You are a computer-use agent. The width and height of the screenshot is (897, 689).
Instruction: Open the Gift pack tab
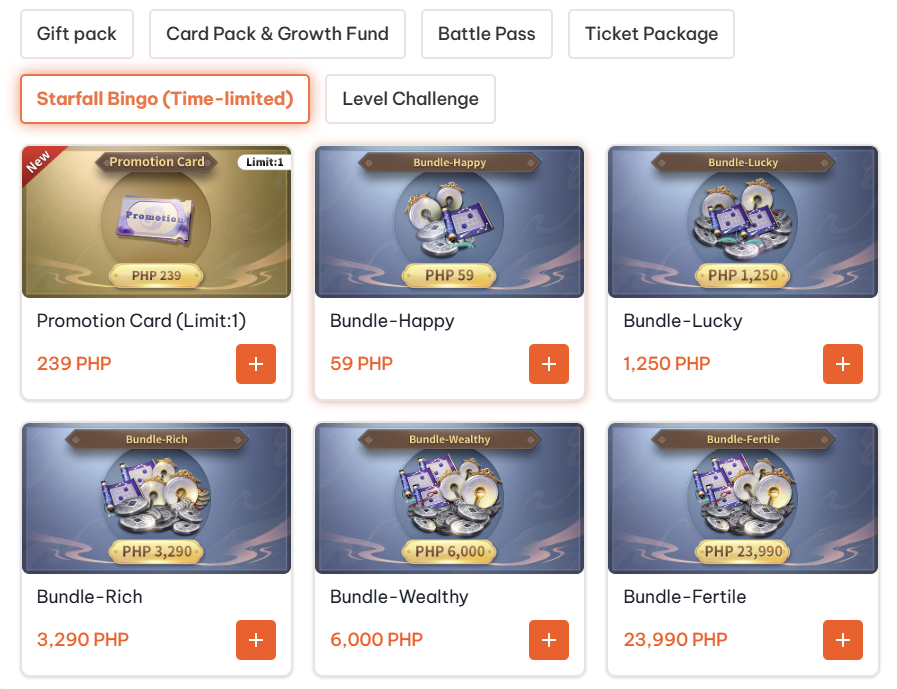(77, 34)
